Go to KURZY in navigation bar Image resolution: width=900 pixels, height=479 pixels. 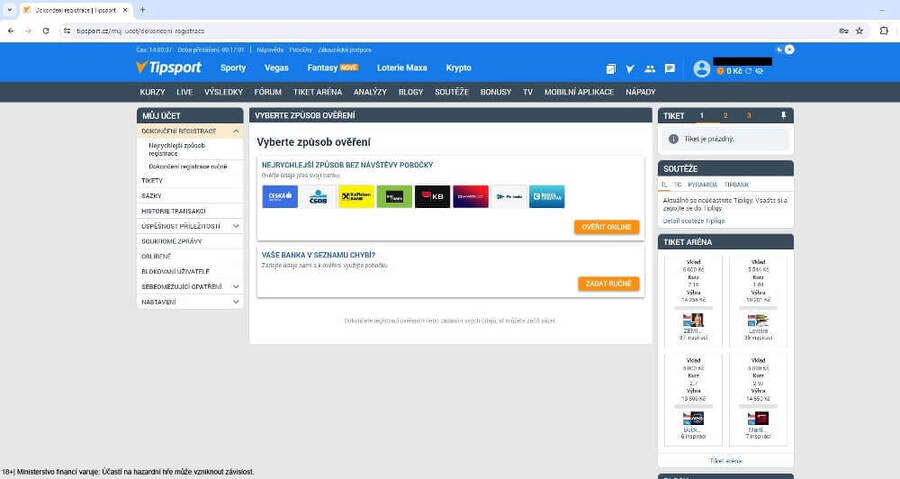(x=152, y=92)
